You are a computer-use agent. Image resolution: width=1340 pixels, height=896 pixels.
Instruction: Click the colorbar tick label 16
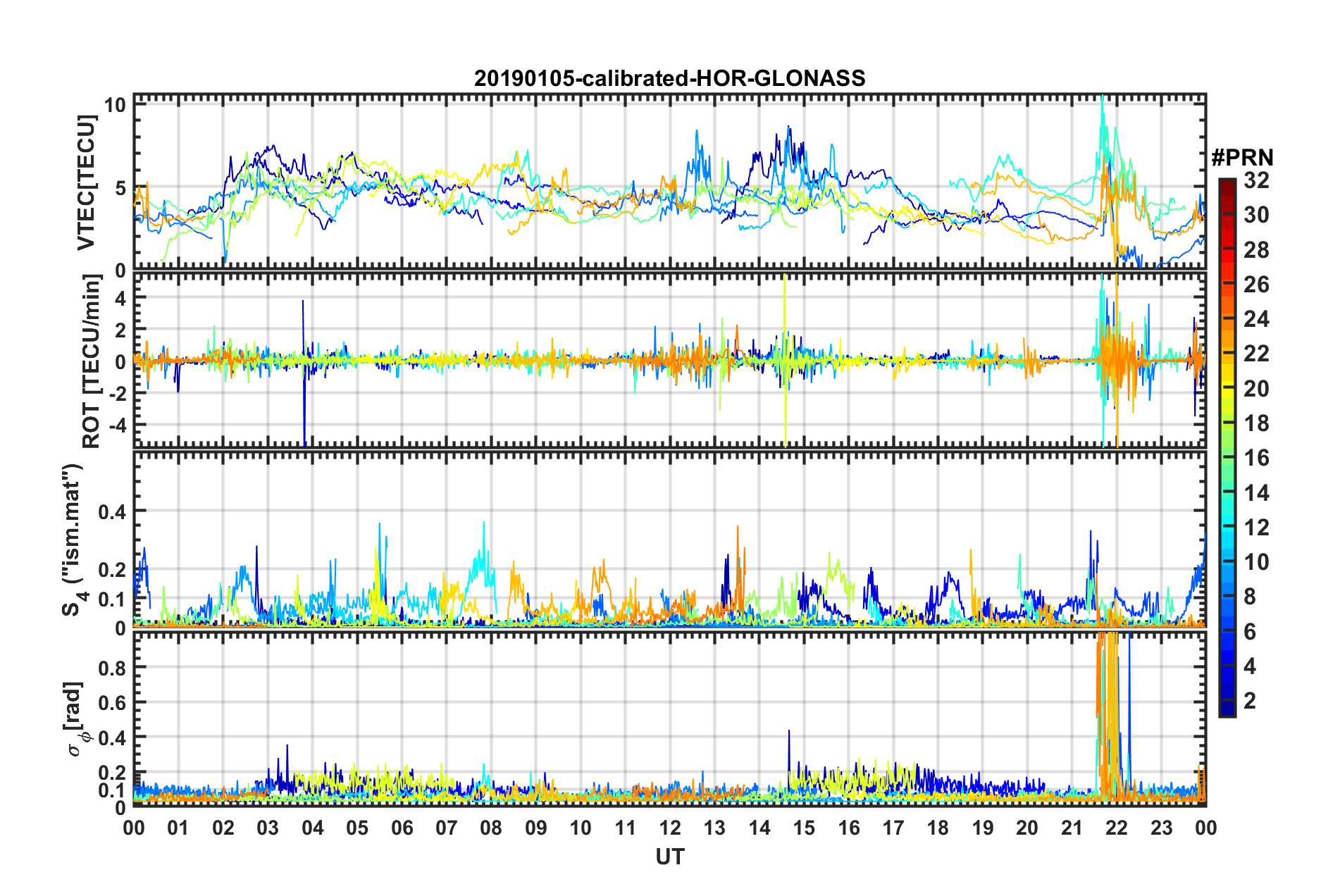click(1256, 458)
